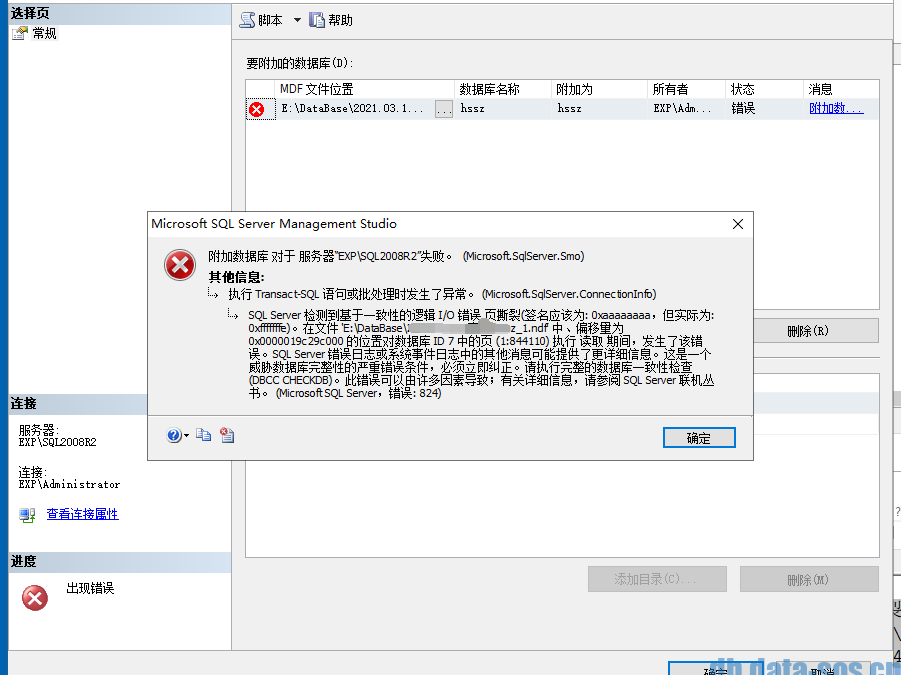Click the 删除(M) button
This screenshot has height=675, width=901.
pos(808,579)
